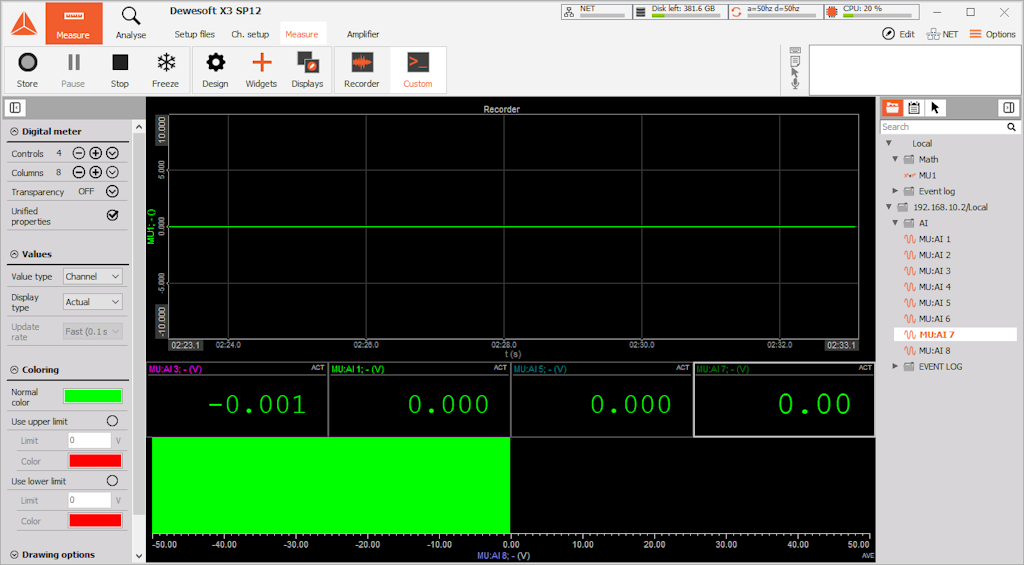Enable Use upper limit
1024x565 pixels.
[x=112, y=421]
